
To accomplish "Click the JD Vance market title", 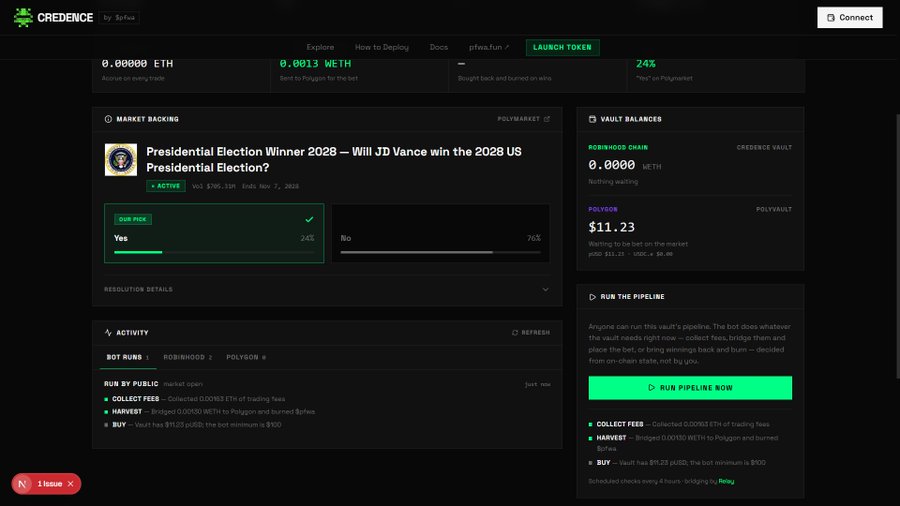I will [x=334, y=159].
